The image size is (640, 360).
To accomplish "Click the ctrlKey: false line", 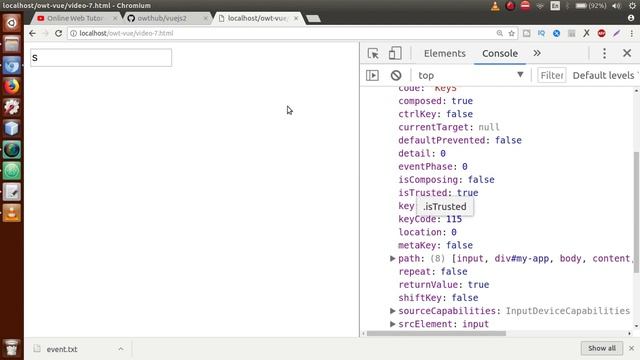I will coord(435,114).
